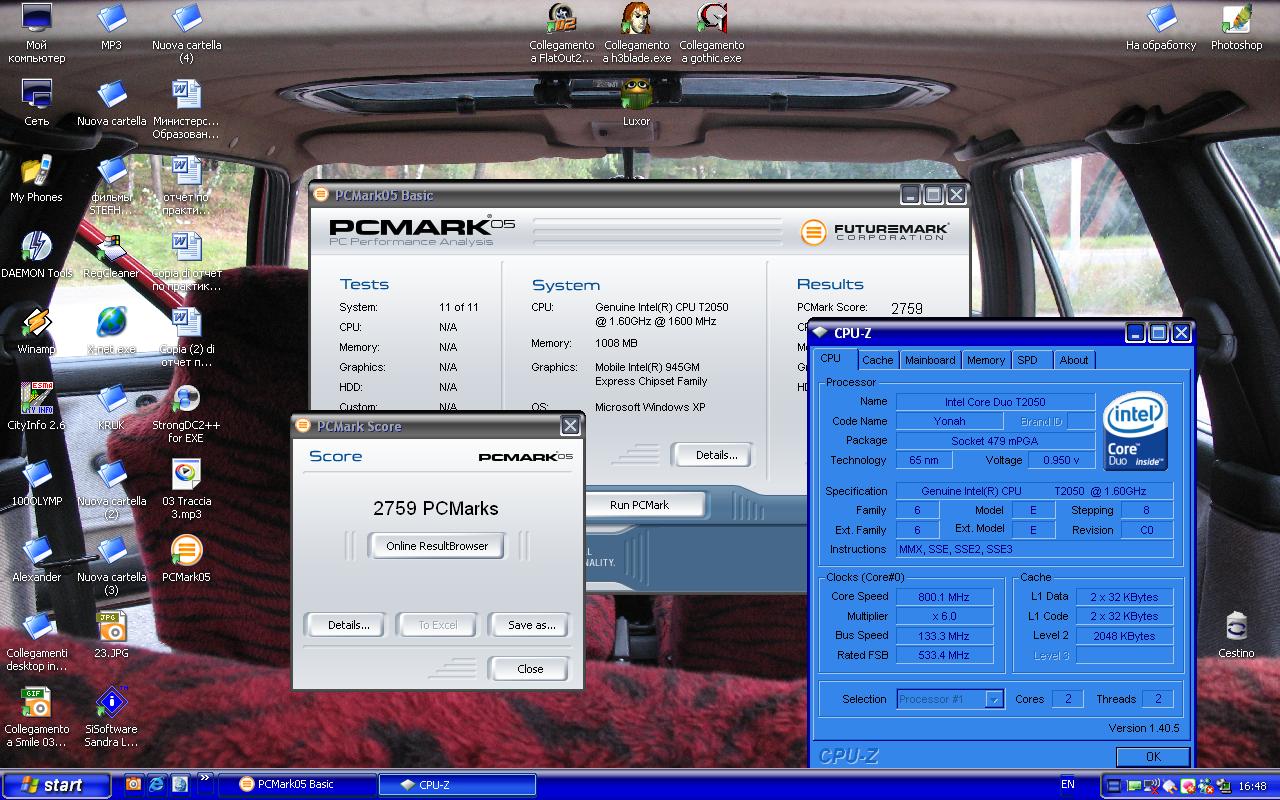The image size is (1280, 800).
Task: Switch to PCMark05 Basic taskbar button
Action: pyautogui.click(x=297, y=785)
